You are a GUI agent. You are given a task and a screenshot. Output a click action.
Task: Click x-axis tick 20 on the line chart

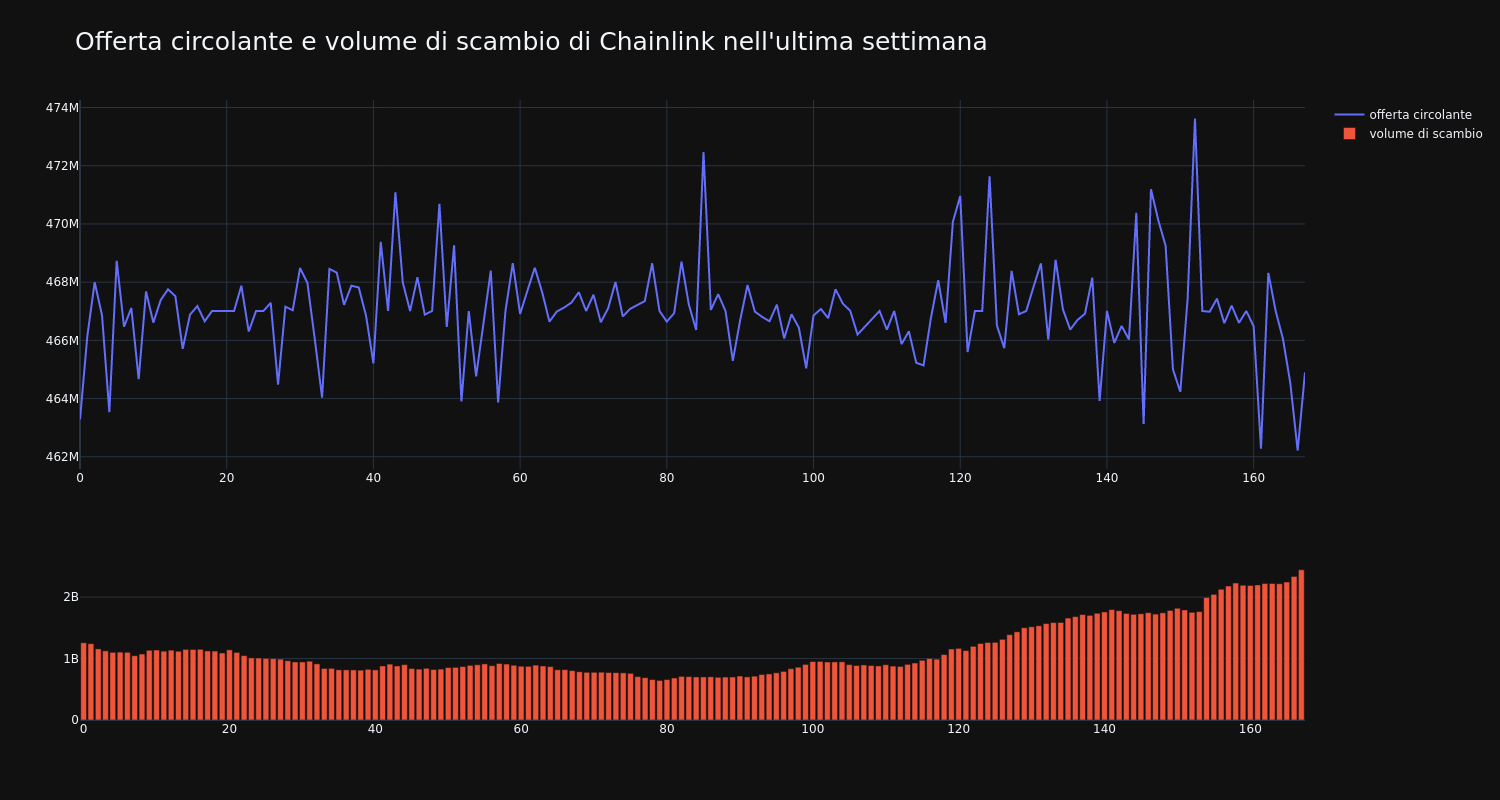227,478
